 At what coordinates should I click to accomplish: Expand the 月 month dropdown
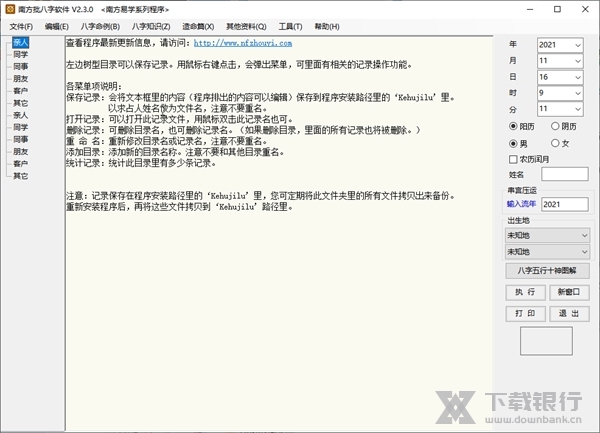pyautogui.click(x=577, y=61)
